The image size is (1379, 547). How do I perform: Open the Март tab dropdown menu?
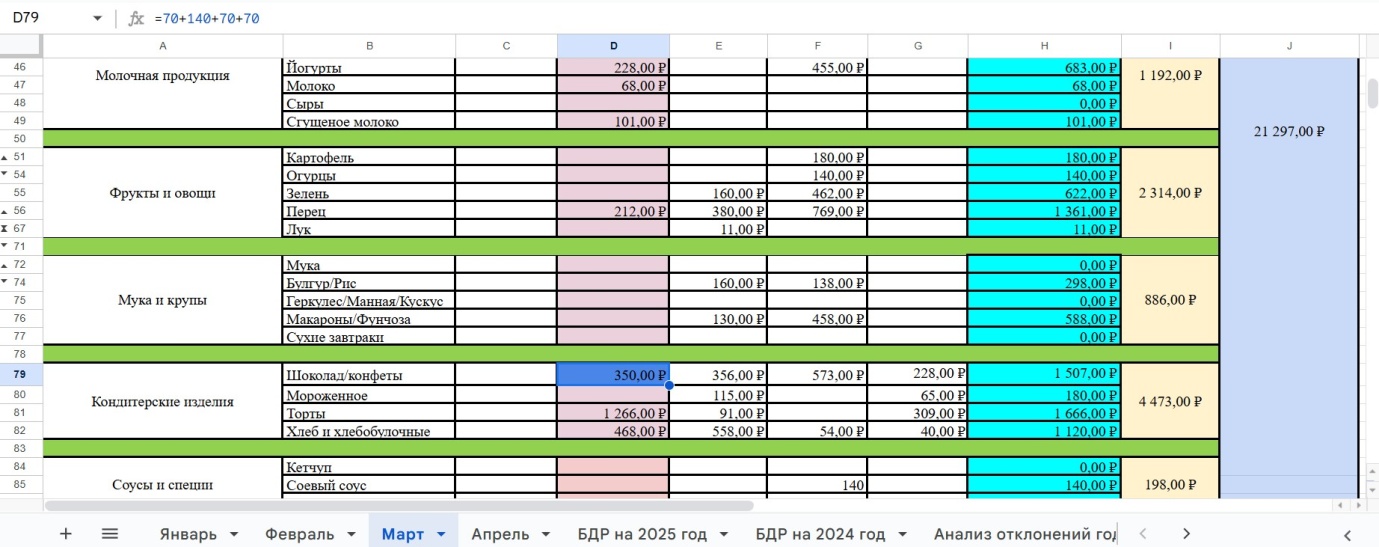click(x=441, y=534)
